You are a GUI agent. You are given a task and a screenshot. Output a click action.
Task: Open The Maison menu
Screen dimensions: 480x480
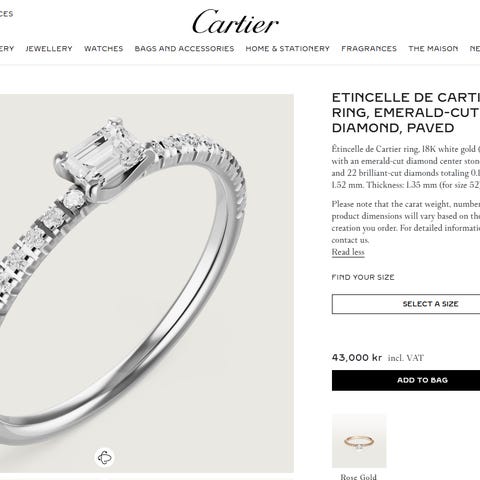[x=433, y=49]
